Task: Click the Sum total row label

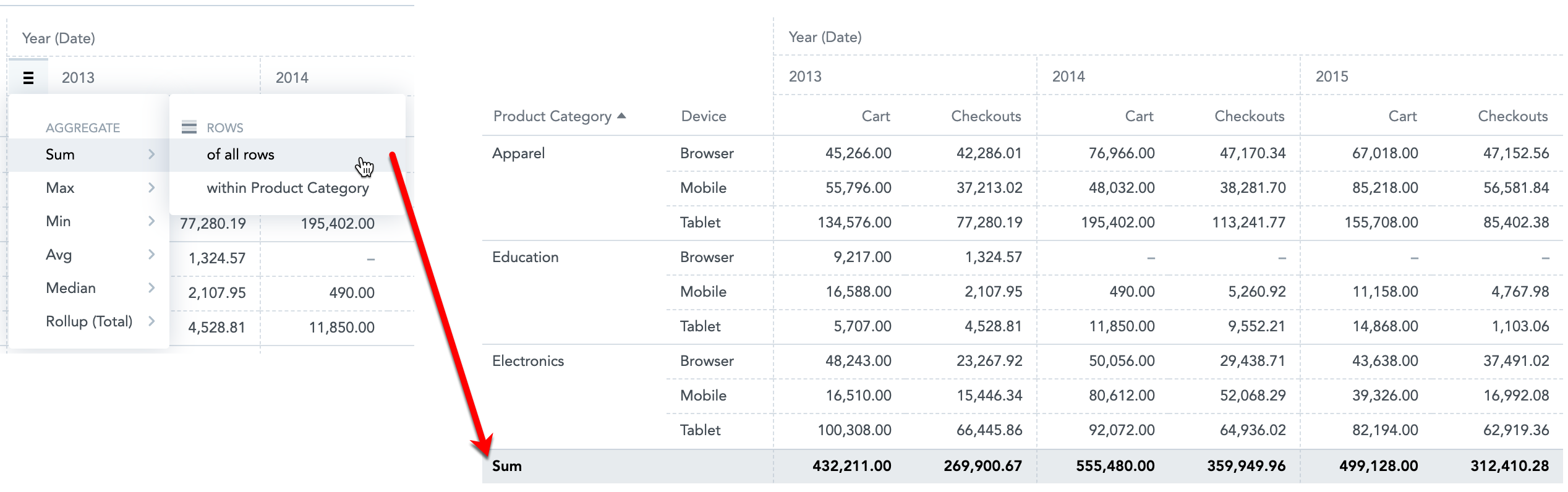Action: point(507,466)
